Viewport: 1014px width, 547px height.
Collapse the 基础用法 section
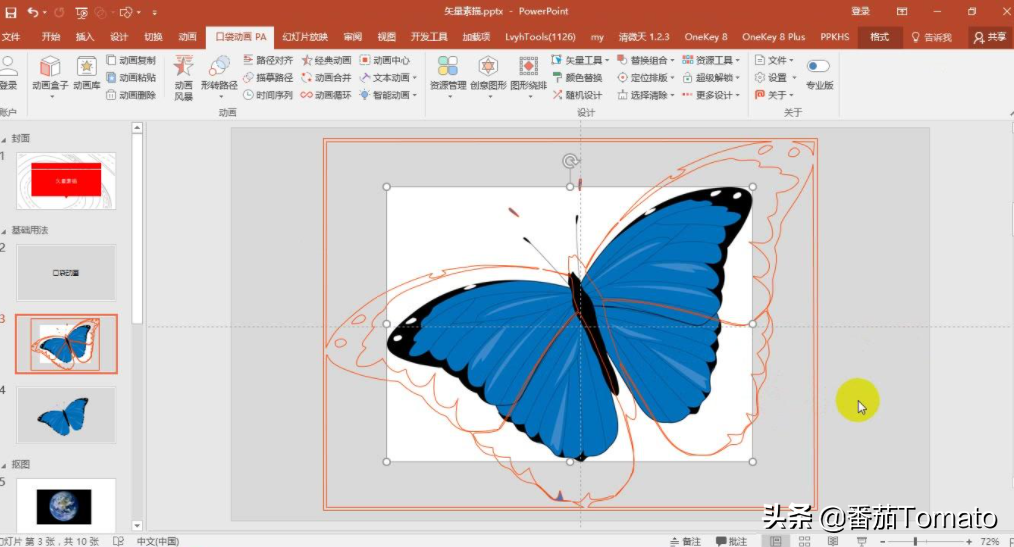coord(4,231)
